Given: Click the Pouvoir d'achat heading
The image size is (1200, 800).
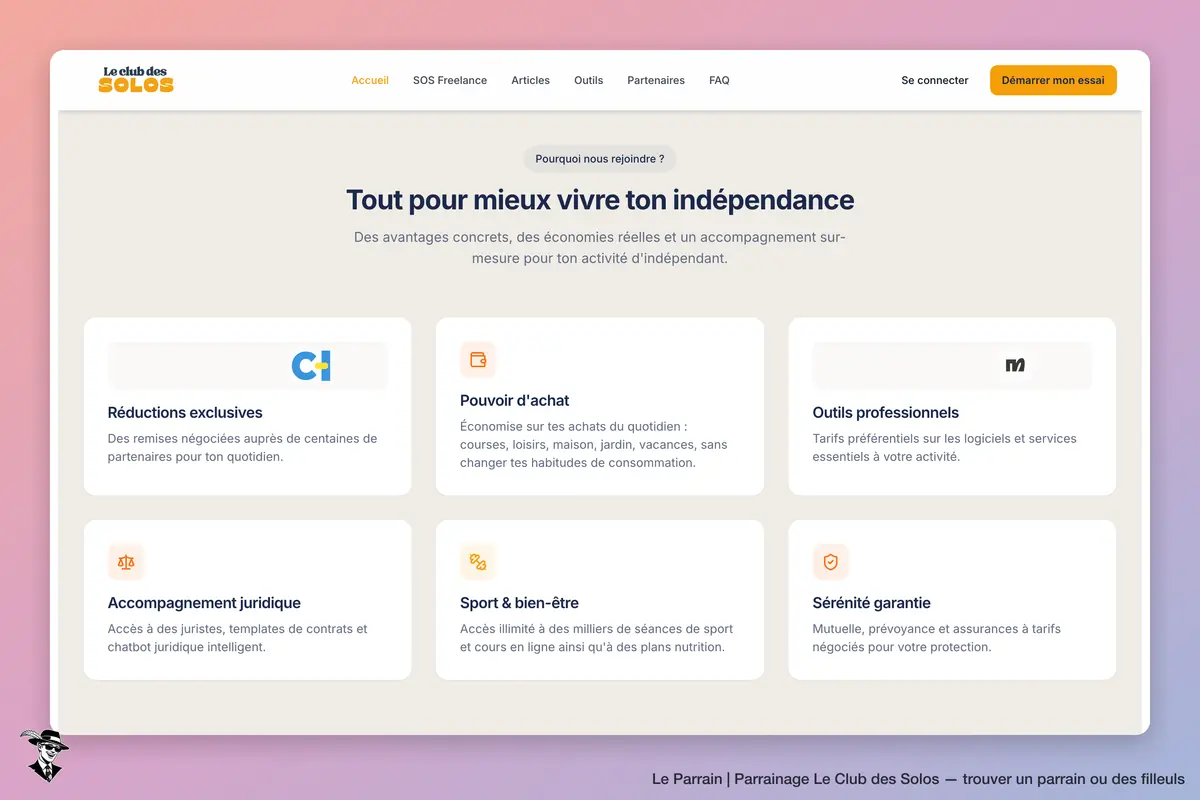Looking at the screenshot, I should tap(515, 401).
